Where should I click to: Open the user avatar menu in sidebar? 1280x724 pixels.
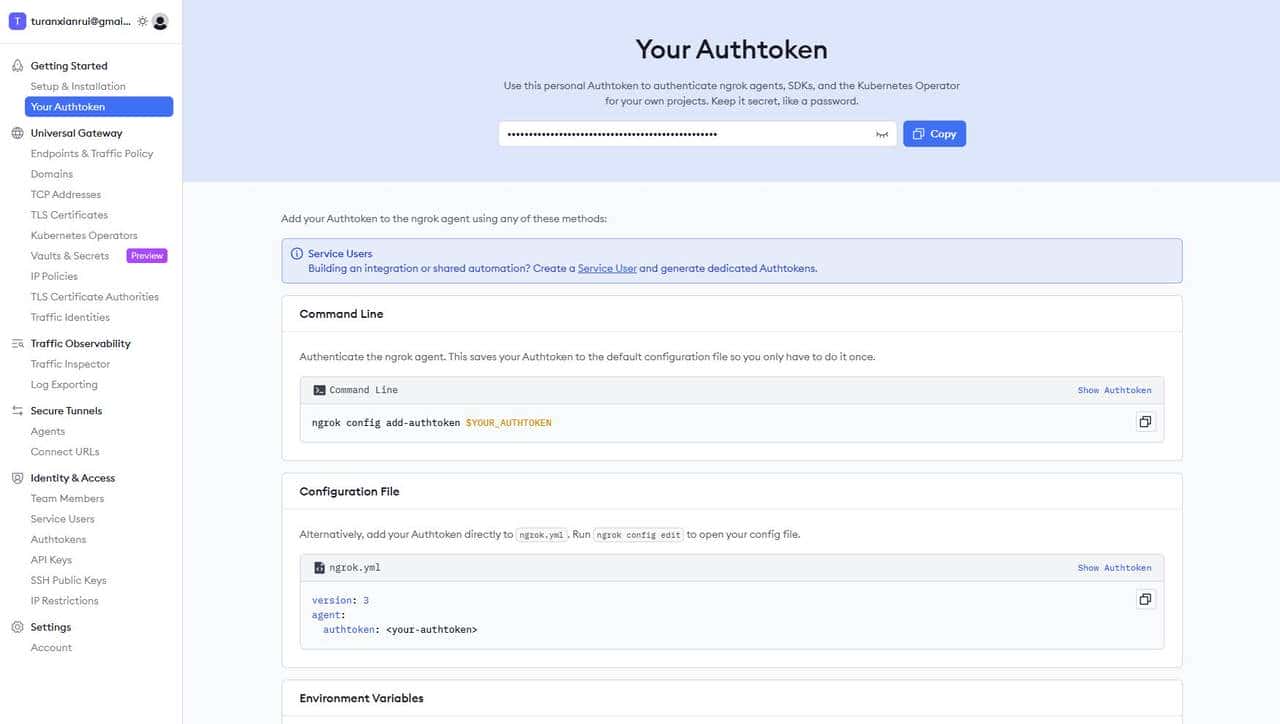(161, 21)
